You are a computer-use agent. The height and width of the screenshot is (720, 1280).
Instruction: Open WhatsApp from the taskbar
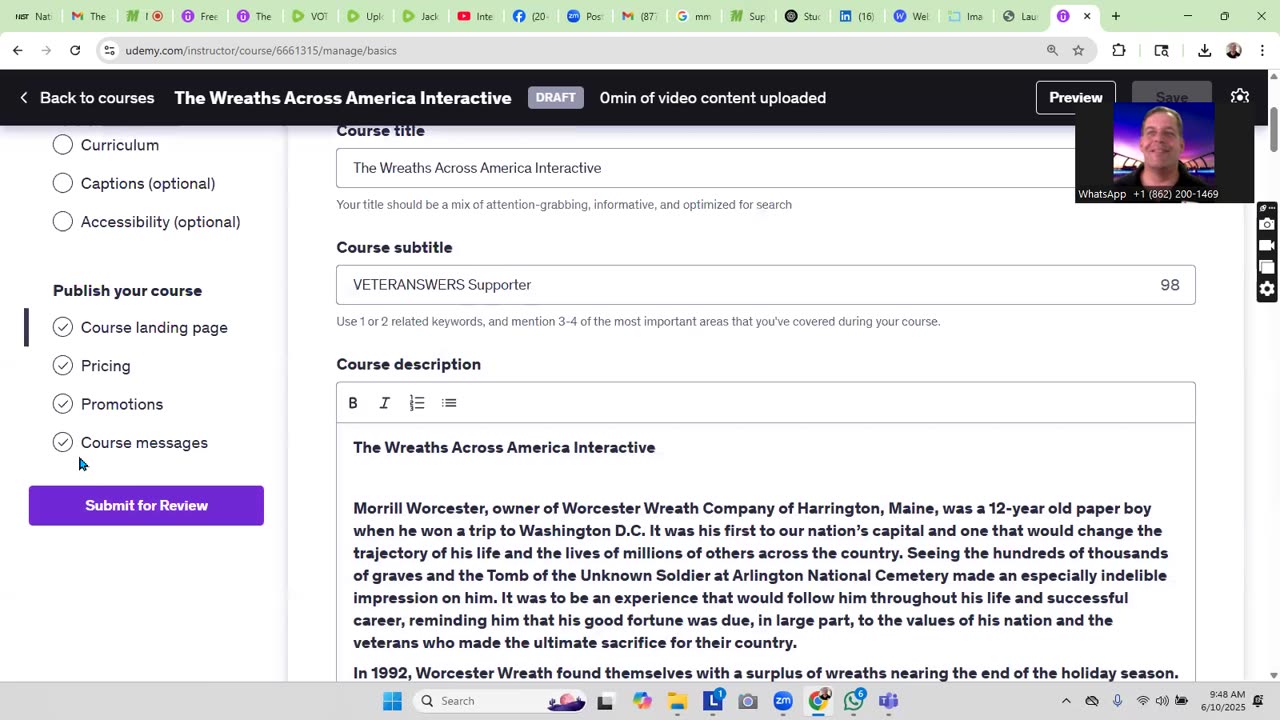click(x=854, y=701)
